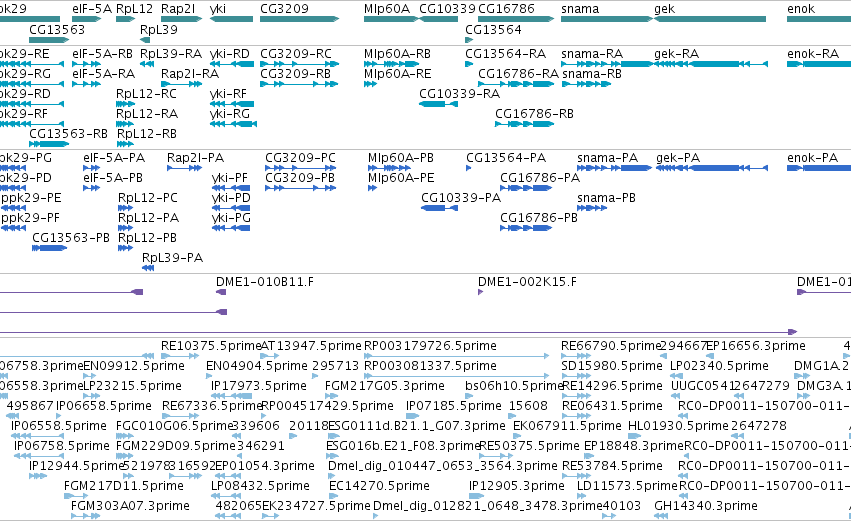
Task: Select the RpL12 gene label
Action: click(x=135, y=9)
